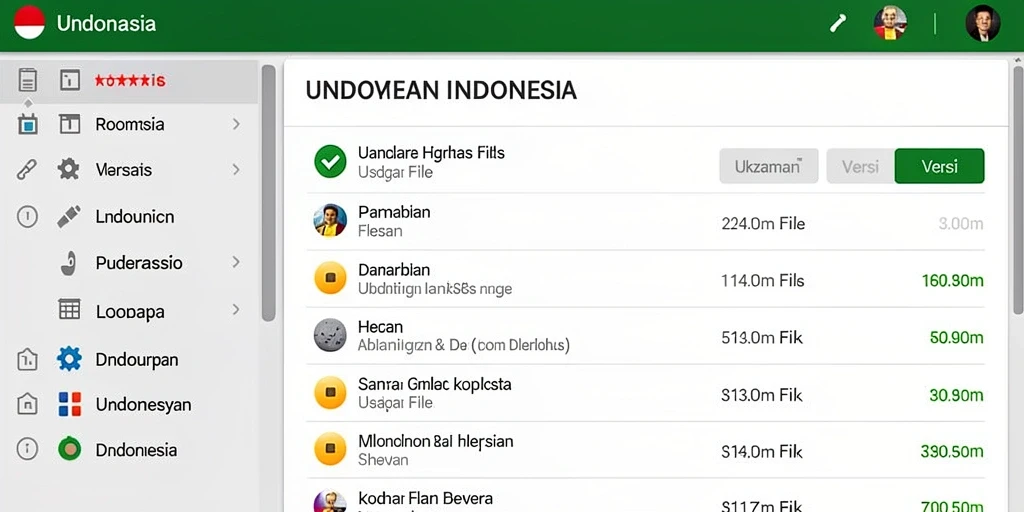Image resolution: width=1024 pixels, height=512 pixels.
Task: Click the sidebar vertical scrollbar thumb
Action: pyautogui.click(x=268, y=193)
